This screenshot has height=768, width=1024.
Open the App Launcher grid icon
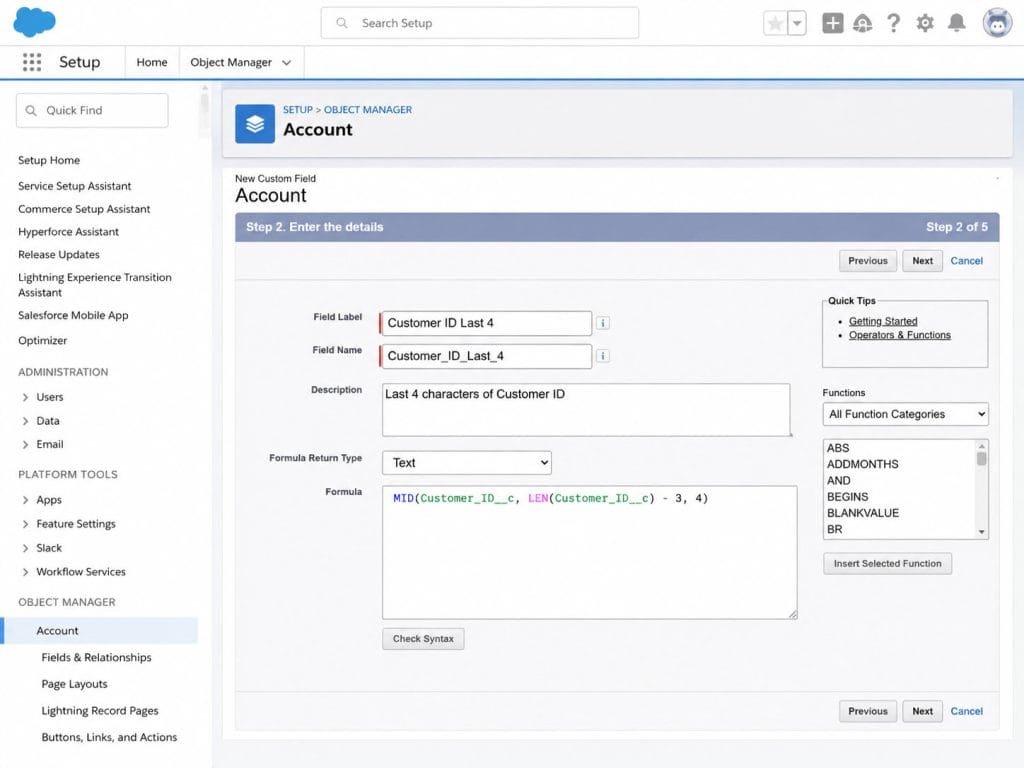[31, 62]
